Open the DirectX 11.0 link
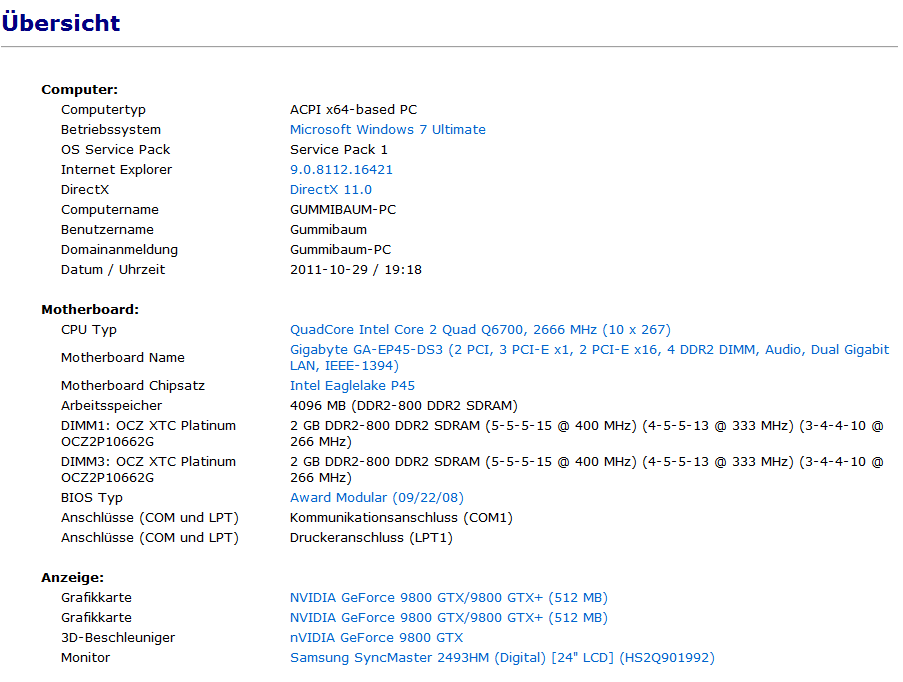Screen dimensions: 903x682 coord(331,190)
